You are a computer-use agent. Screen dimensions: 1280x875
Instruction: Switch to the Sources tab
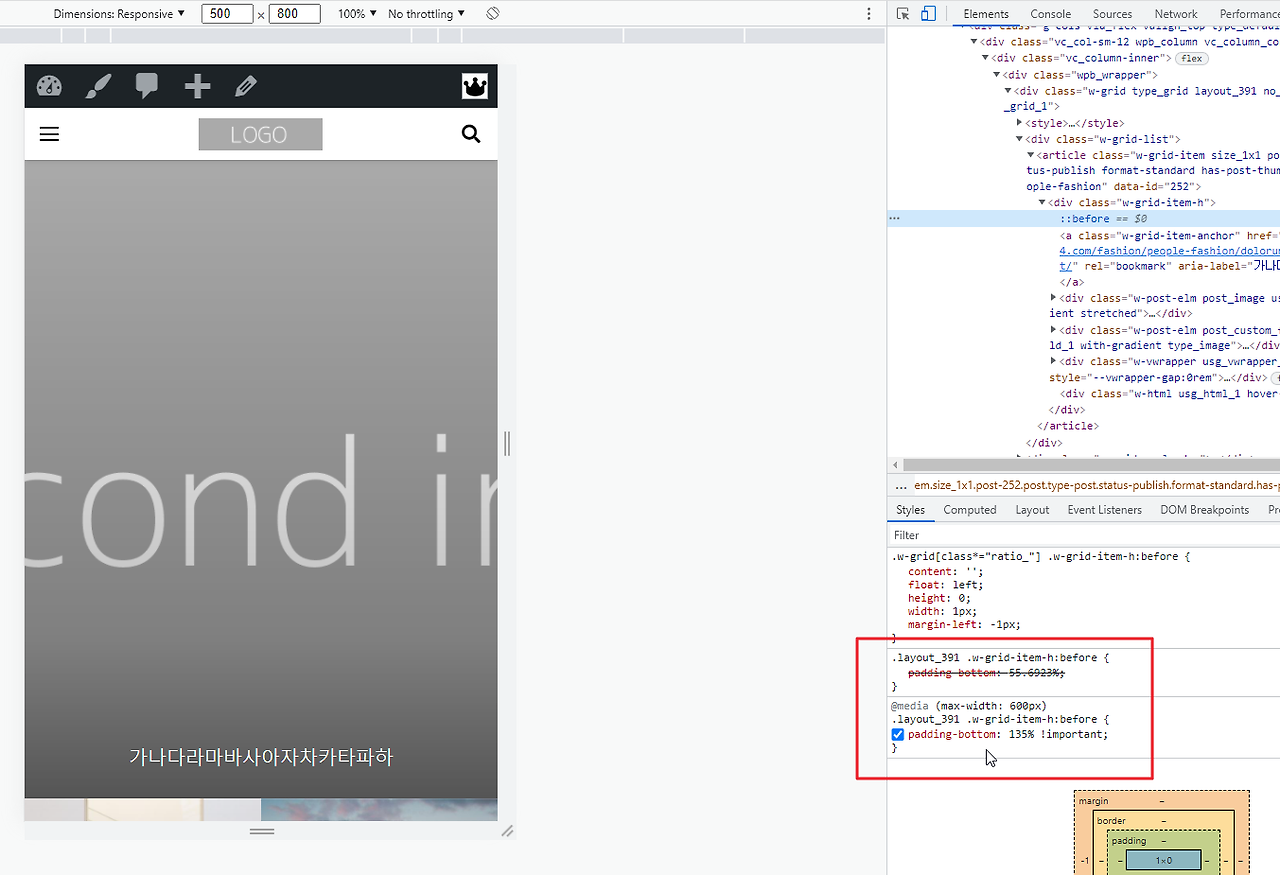click(1112, 14)
